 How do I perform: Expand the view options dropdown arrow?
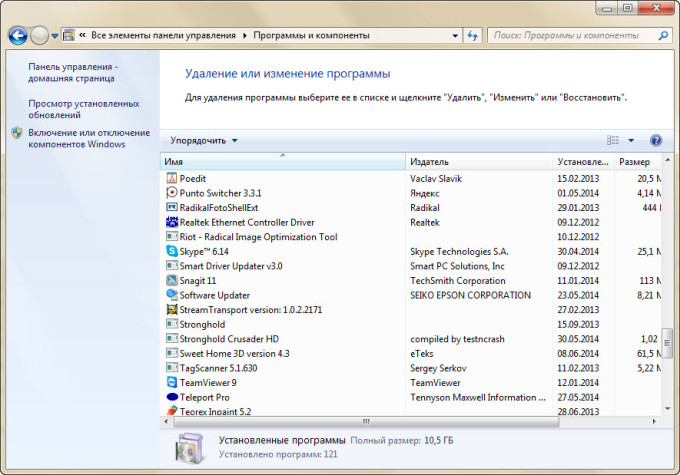point(631,141)
